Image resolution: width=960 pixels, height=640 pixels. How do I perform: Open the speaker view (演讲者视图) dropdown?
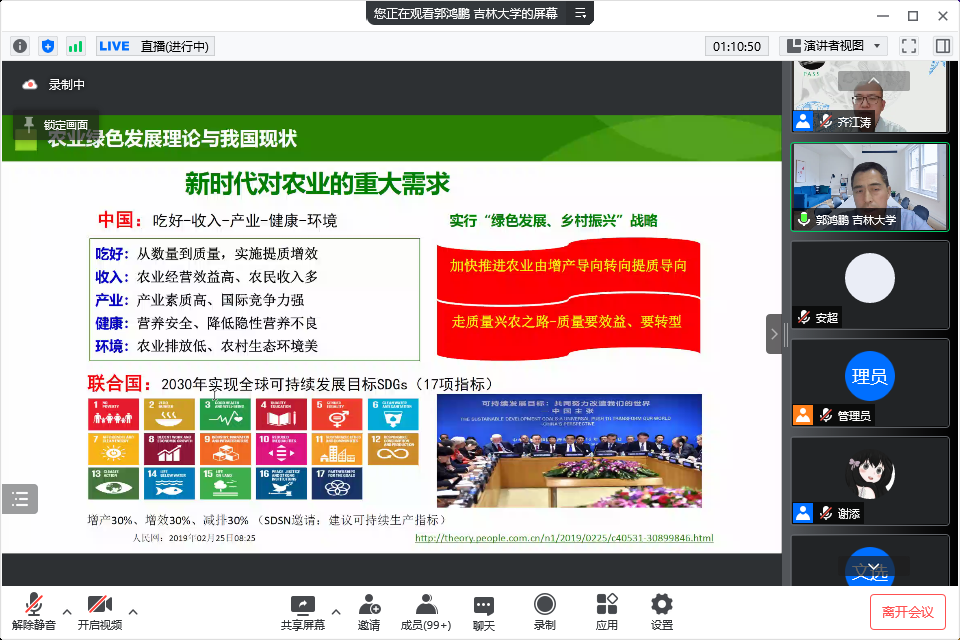834,46
